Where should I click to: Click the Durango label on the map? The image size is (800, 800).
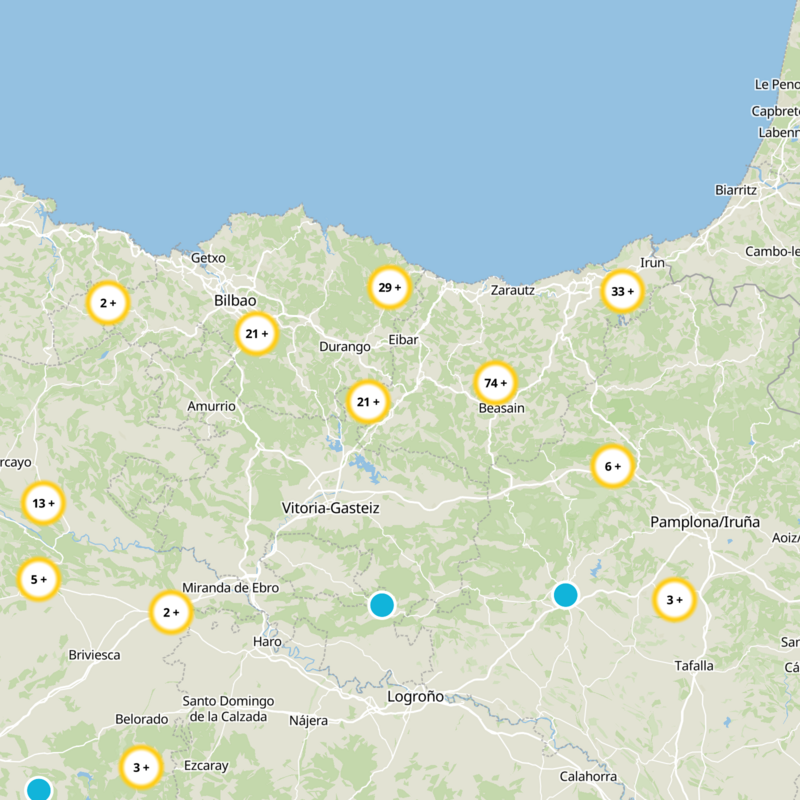(x=345, y=347)
